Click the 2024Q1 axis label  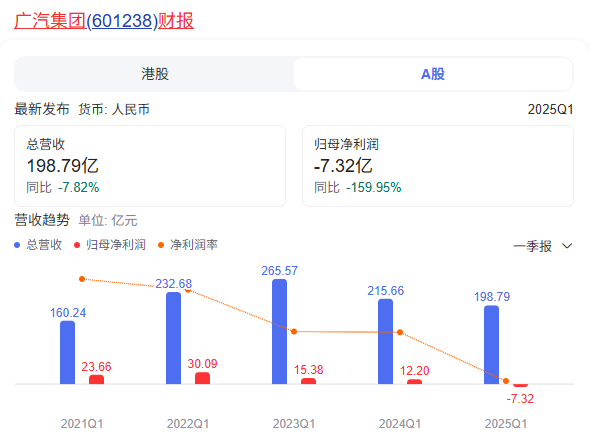[x=400, y=424]
